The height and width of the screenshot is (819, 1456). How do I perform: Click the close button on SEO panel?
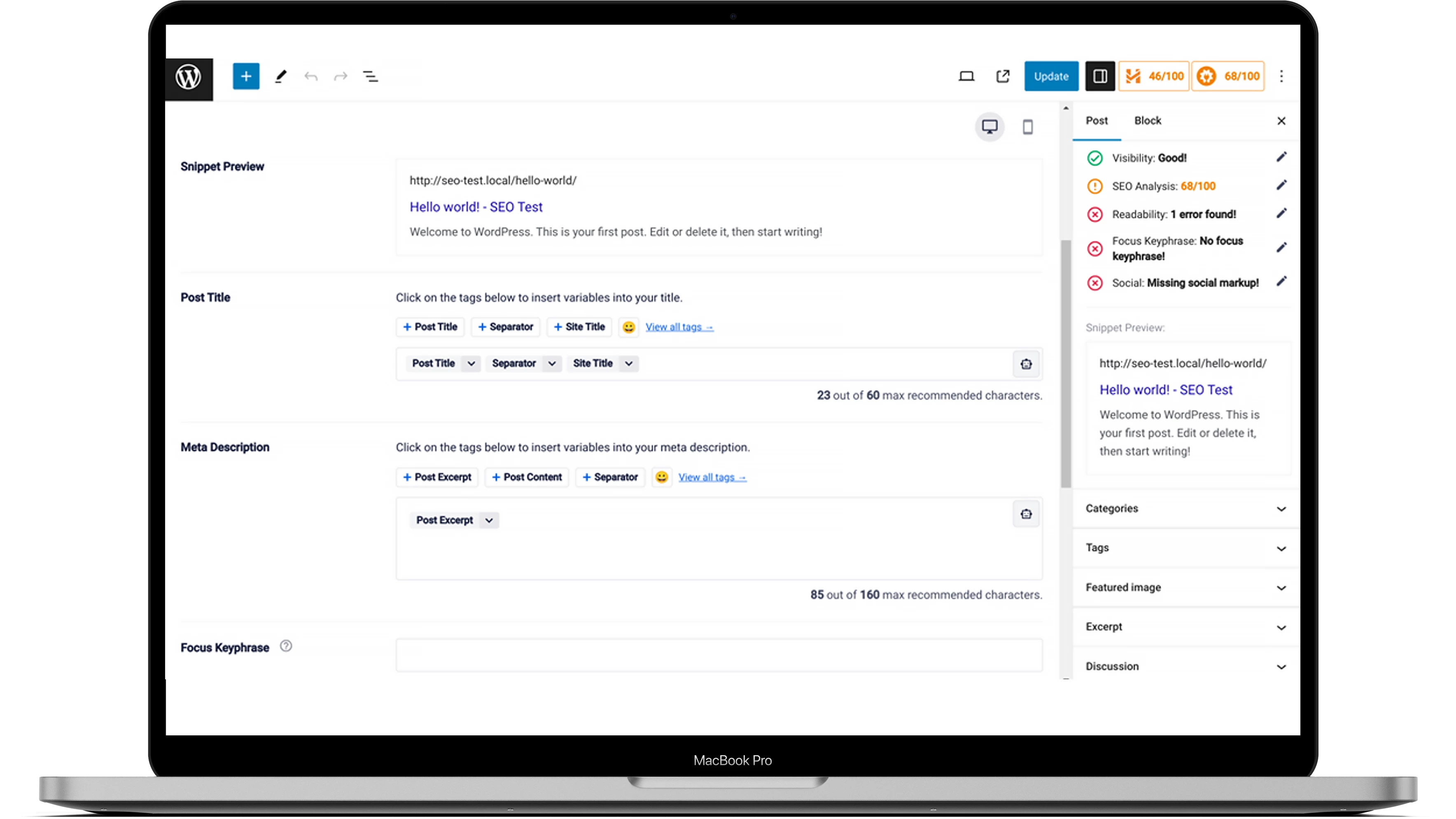[1281, 120]
